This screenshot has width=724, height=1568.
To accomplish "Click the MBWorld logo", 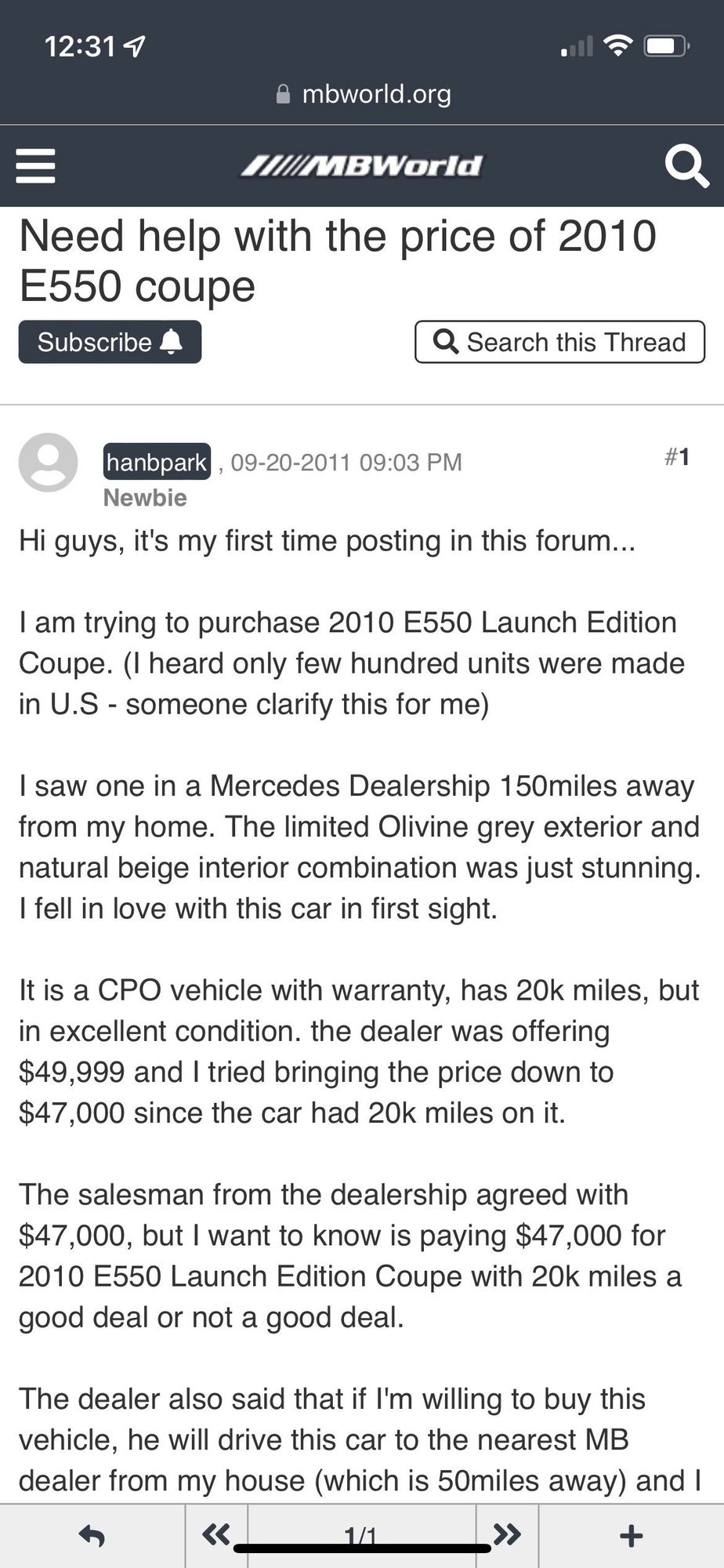I will tap(361, 166).
